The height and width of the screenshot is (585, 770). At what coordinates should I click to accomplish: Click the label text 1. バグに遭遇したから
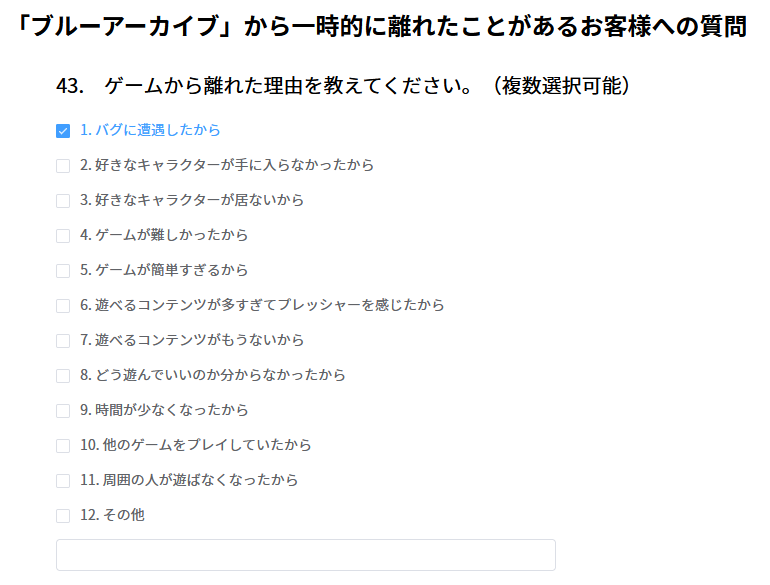click(150, 130)
